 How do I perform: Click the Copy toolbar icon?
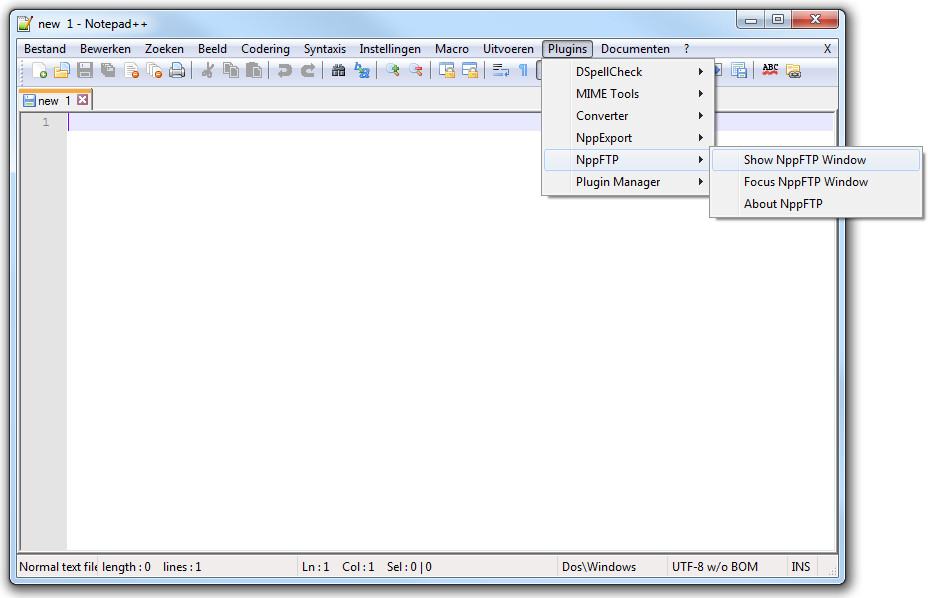coord(230,70)
